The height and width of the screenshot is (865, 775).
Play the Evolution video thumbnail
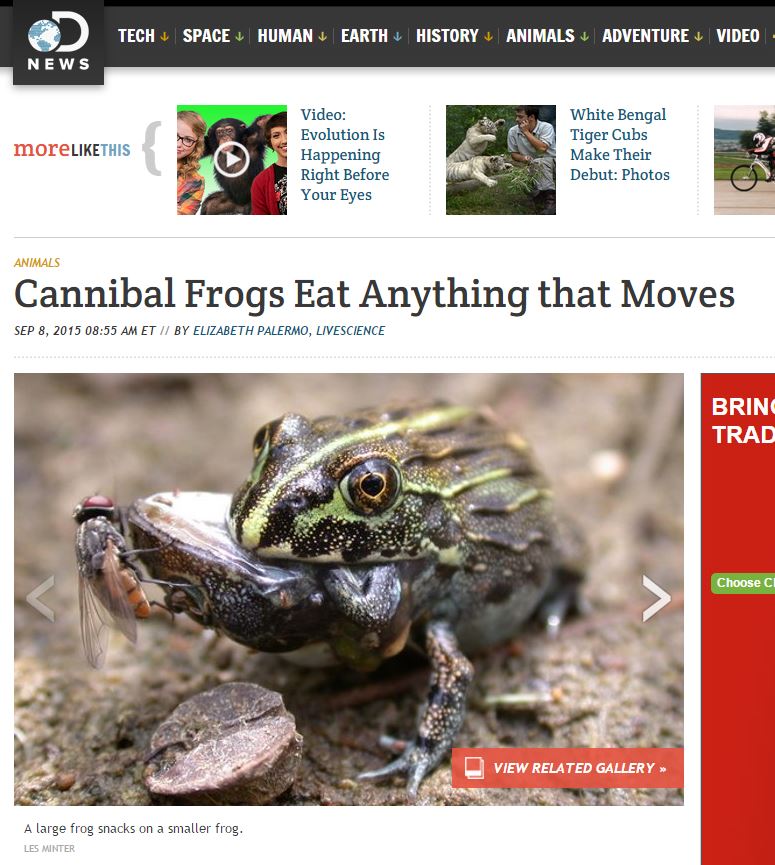[x=232, y=159]
